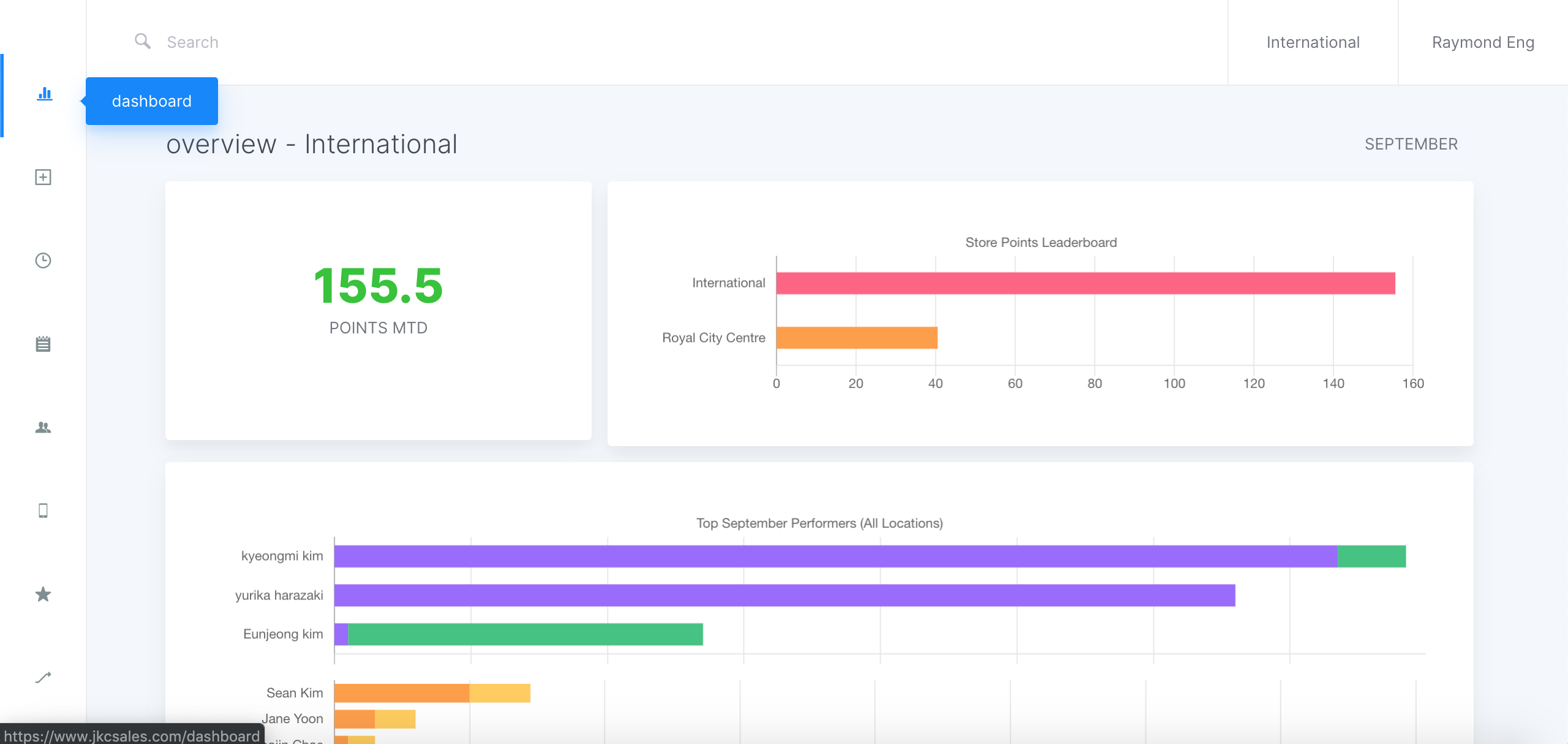Viewport: 1568px width, 744px height.
Task: Click Jane Yoon's orange bar segment
Action: coord(355,719)
